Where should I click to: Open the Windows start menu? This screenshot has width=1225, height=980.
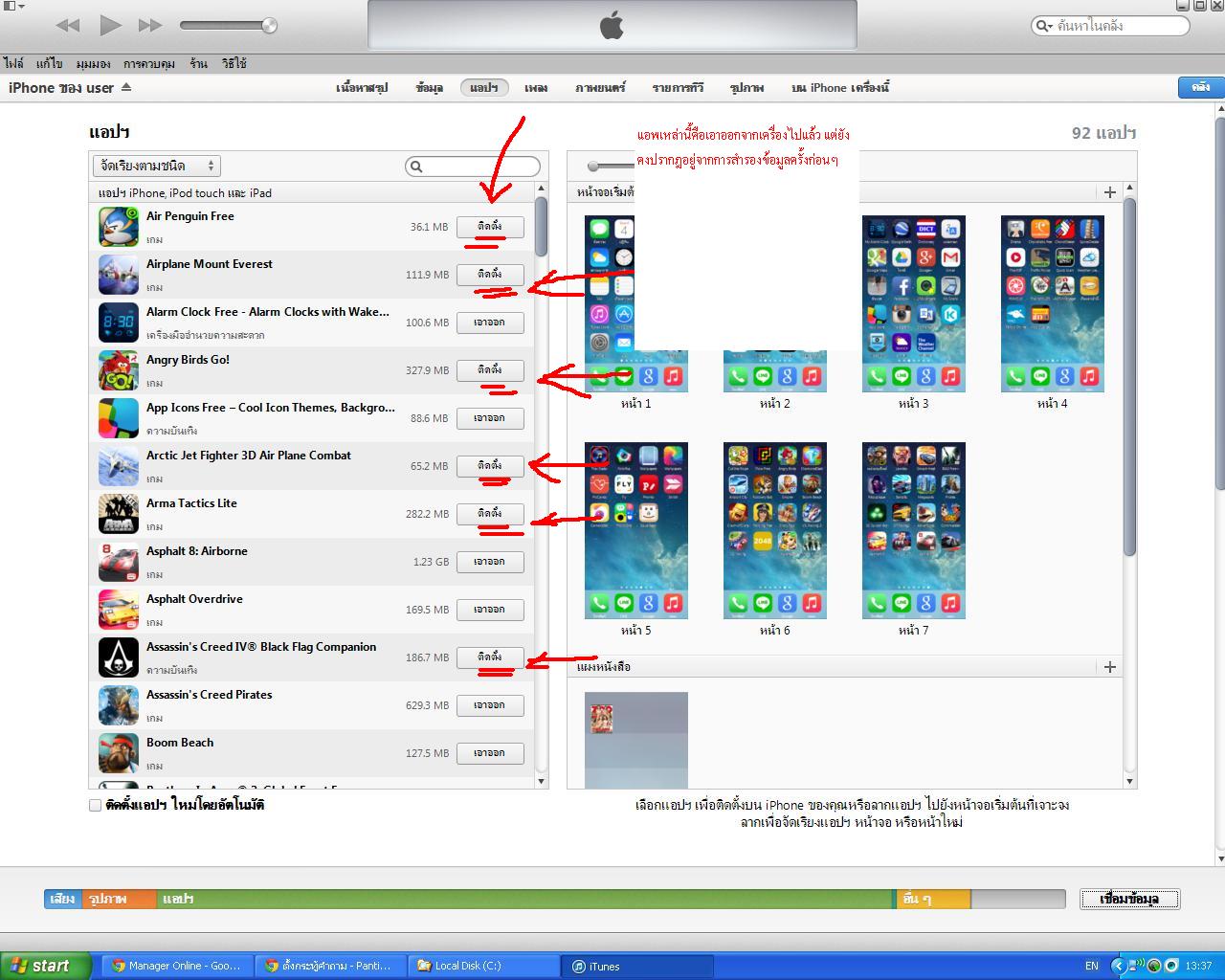(46, 966)
